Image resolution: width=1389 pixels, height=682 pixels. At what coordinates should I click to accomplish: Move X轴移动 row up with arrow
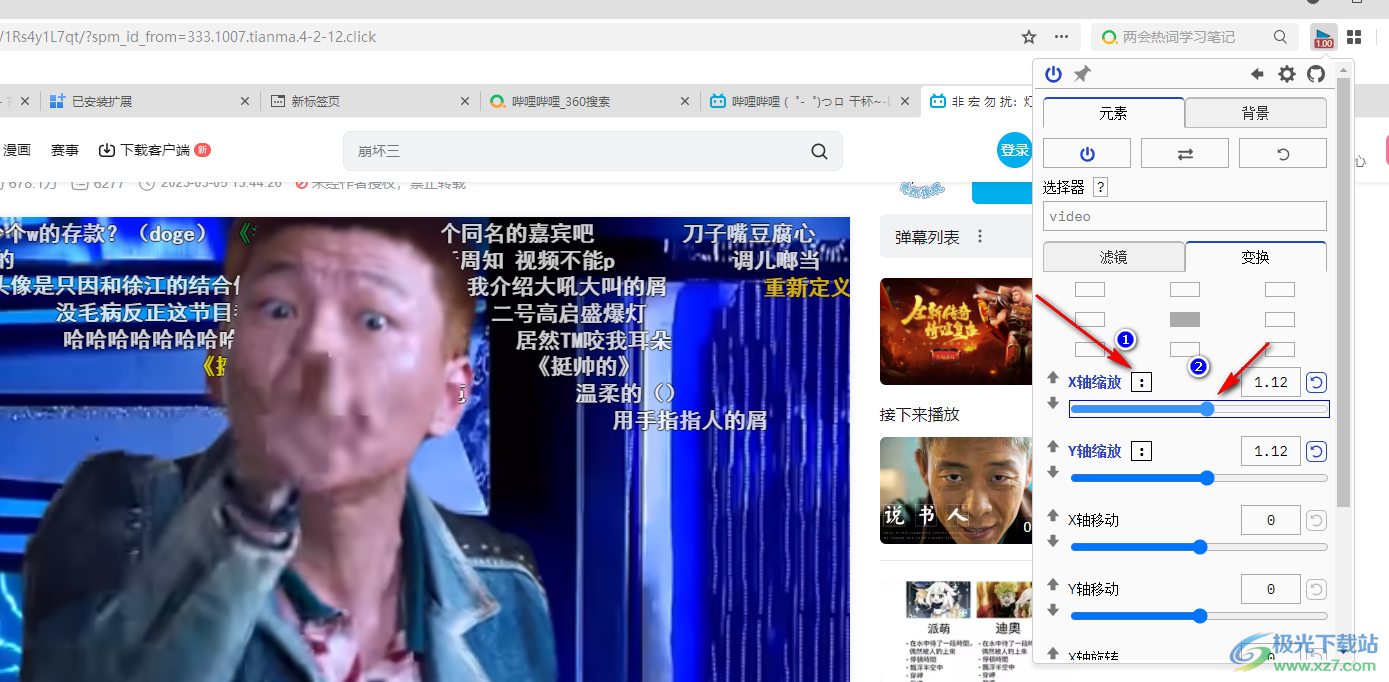click(1052, 515)
